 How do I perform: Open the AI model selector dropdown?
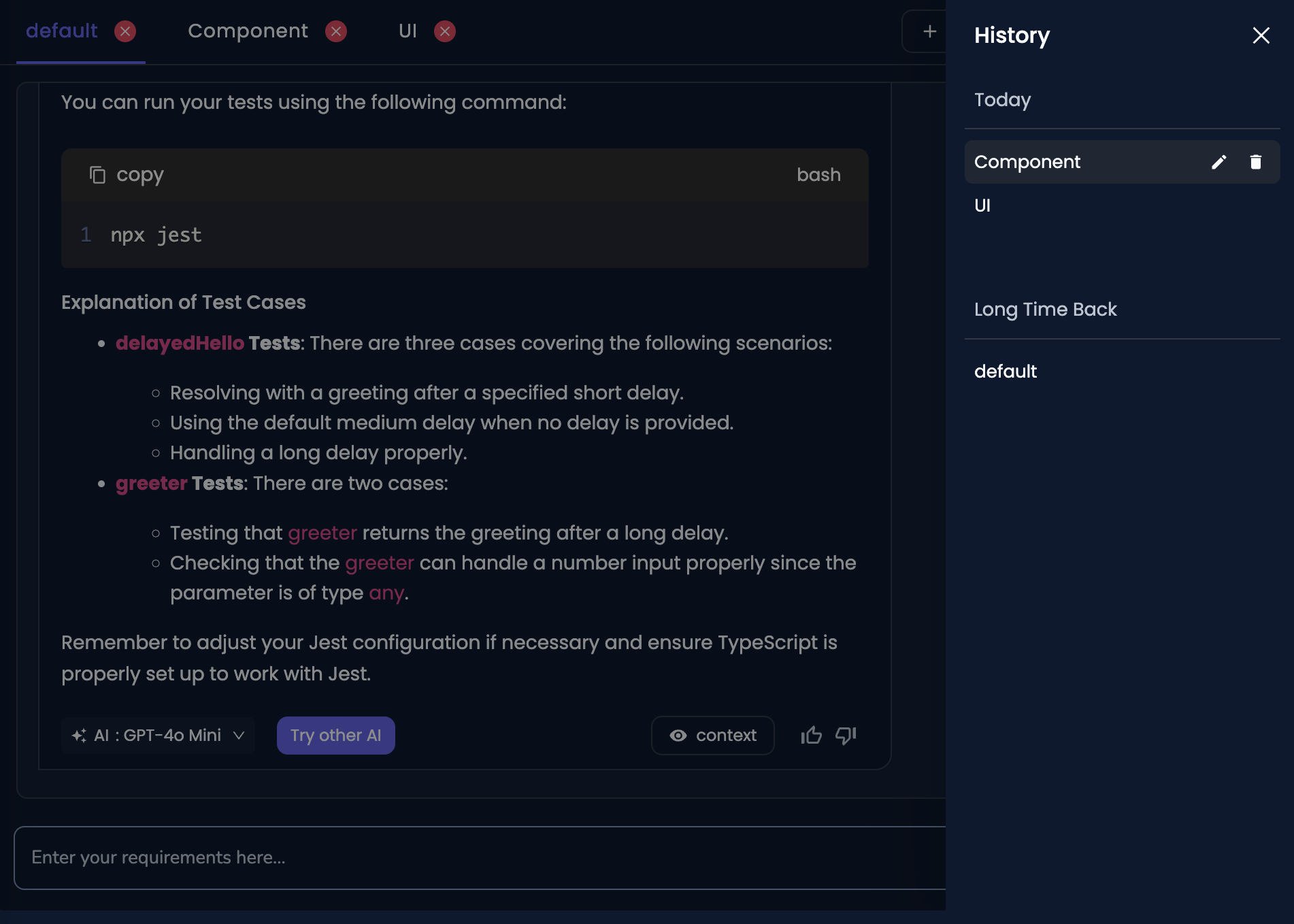coord(238,736)
